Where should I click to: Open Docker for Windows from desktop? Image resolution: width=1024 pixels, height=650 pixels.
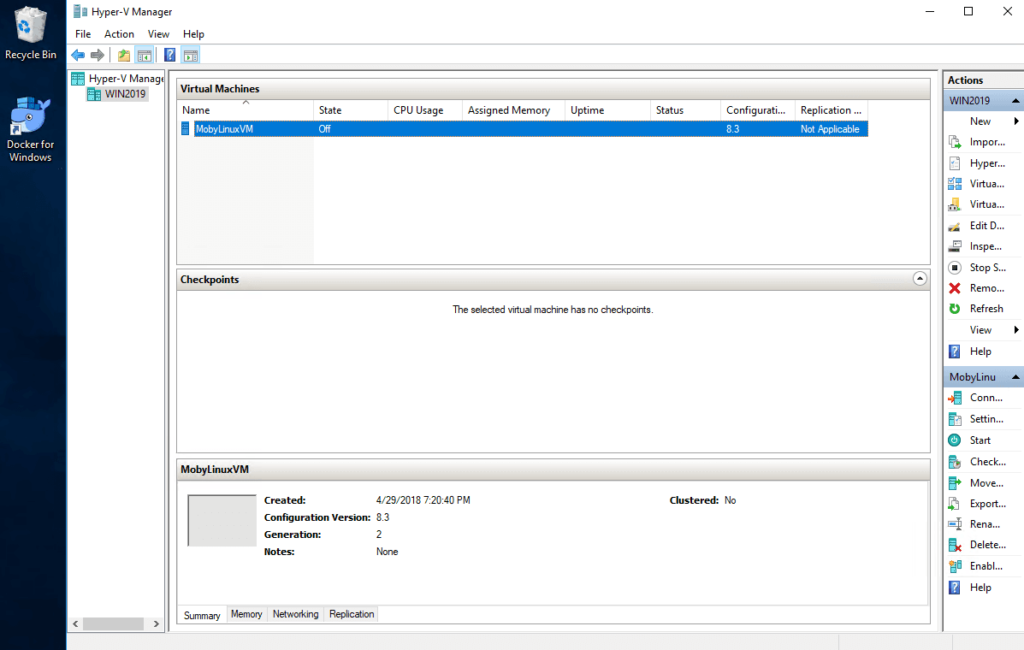coord(30,113)
